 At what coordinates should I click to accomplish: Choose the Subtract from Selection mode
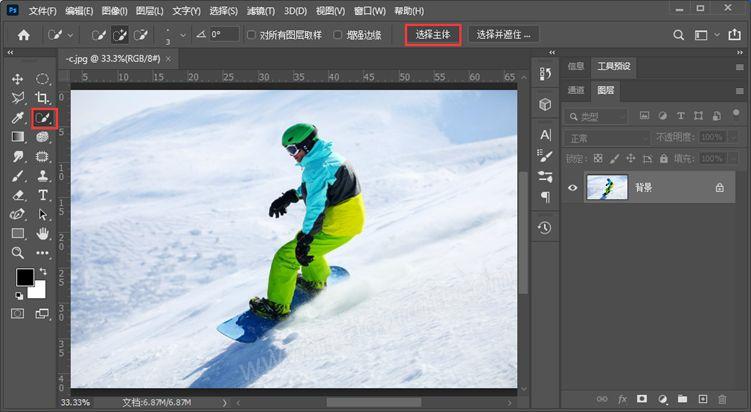point(141,35)
